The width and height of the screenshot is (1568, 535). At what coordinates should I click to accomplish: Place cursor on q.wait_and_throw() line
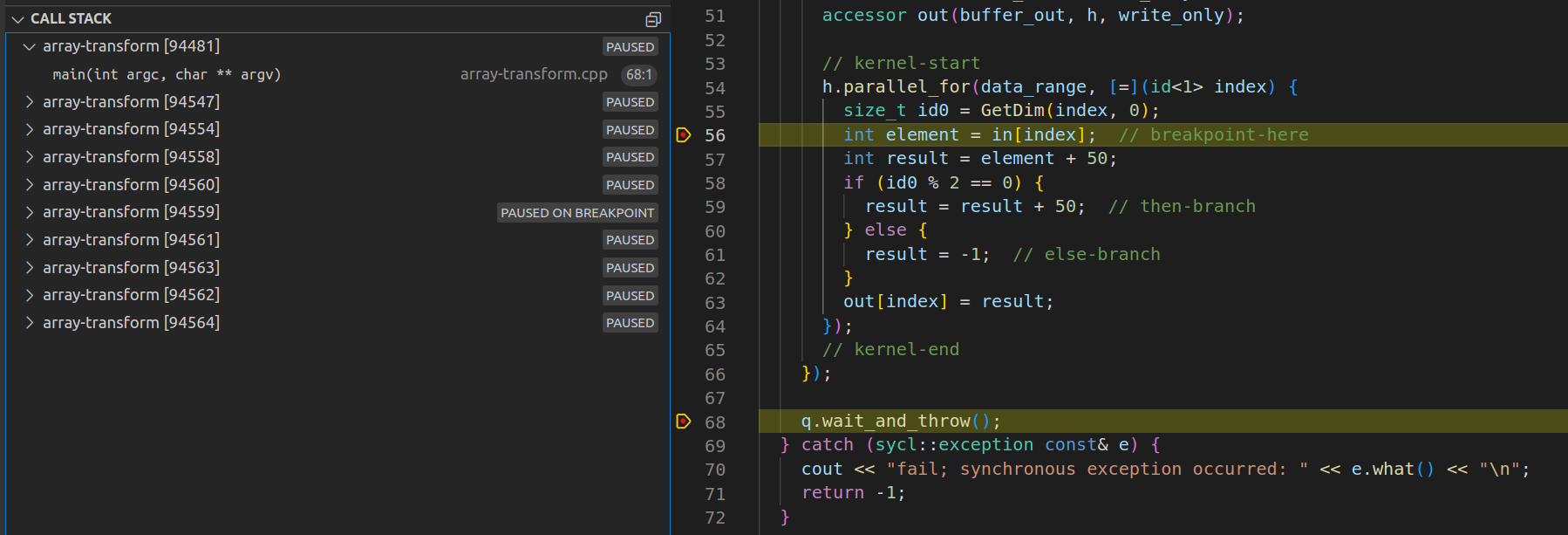click(x=900, y=422)
